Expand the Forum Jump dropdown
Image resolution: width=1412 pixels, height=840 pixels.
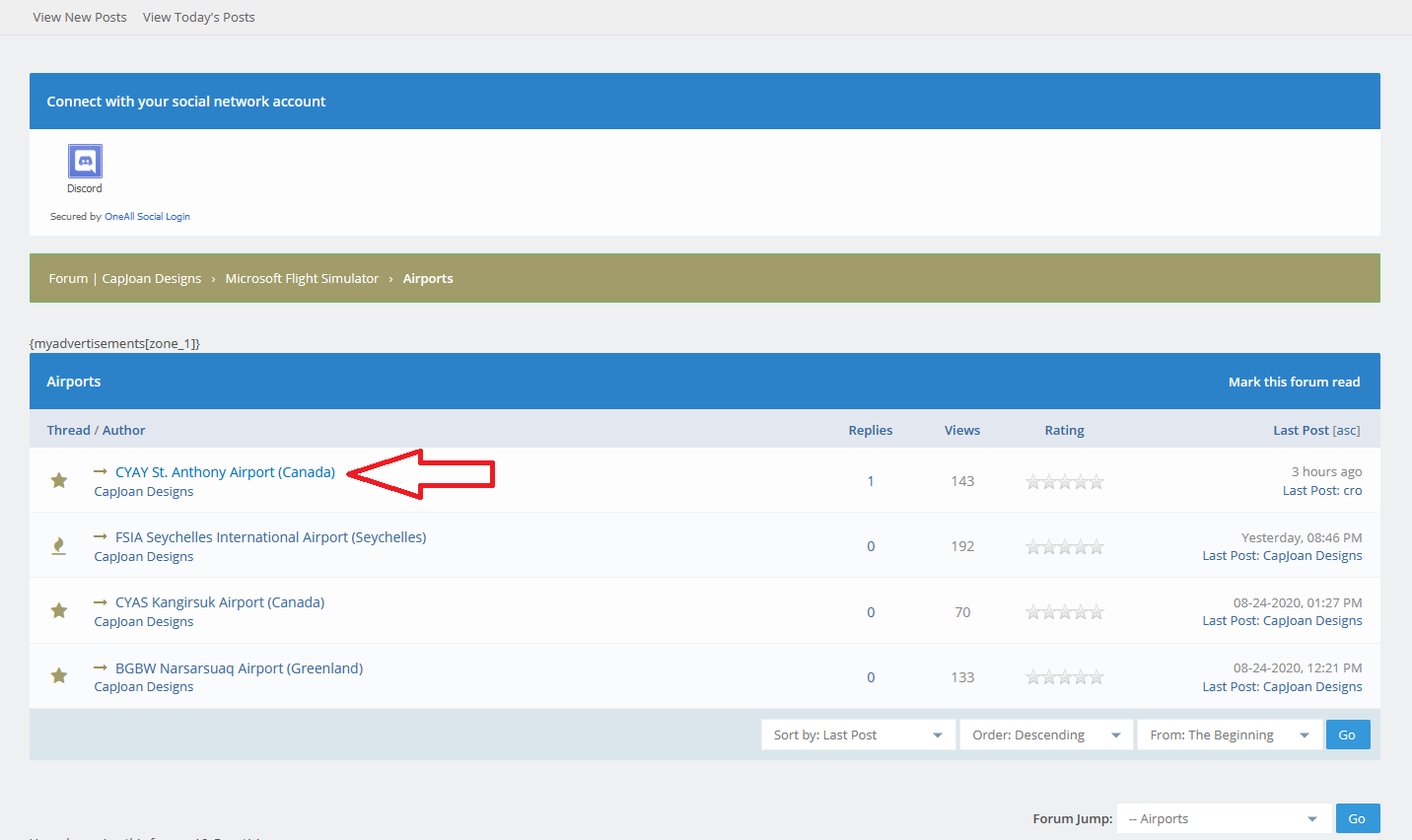(x=1224, y=818)
